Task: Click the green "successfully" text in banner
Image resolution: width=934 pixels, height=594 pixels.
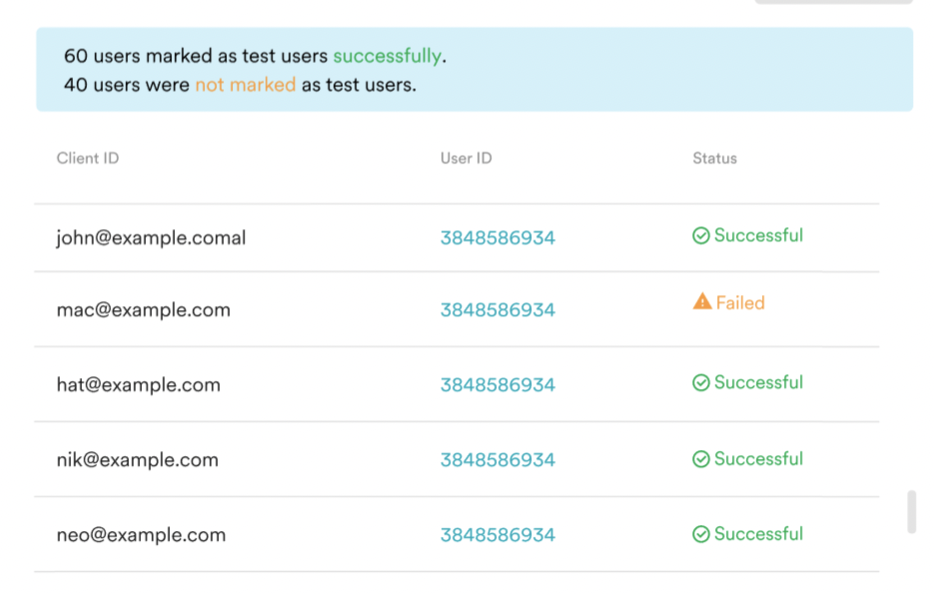Action: (x=387, y=56)
